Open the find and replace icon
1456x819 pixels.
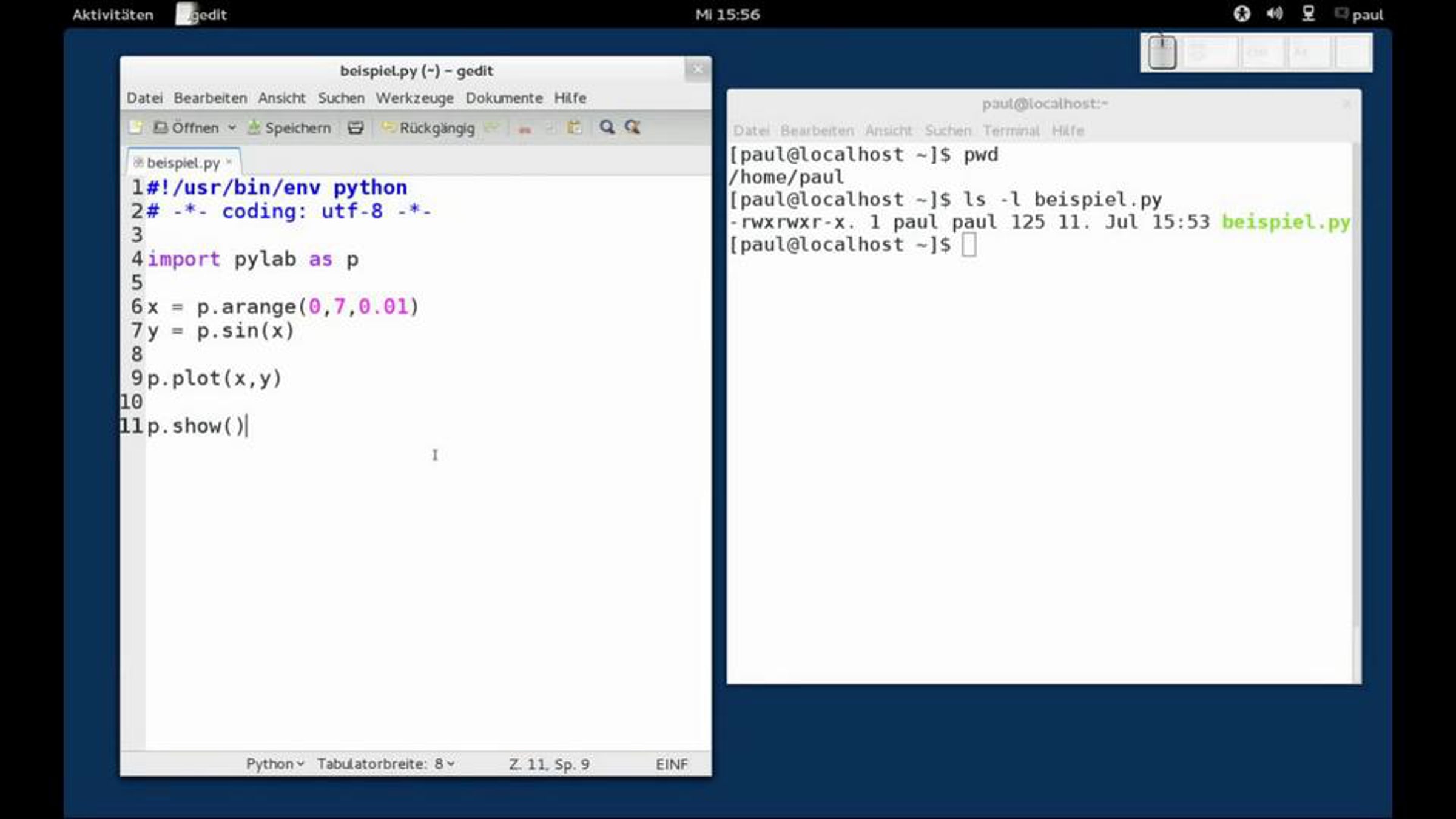coord(633,127)
